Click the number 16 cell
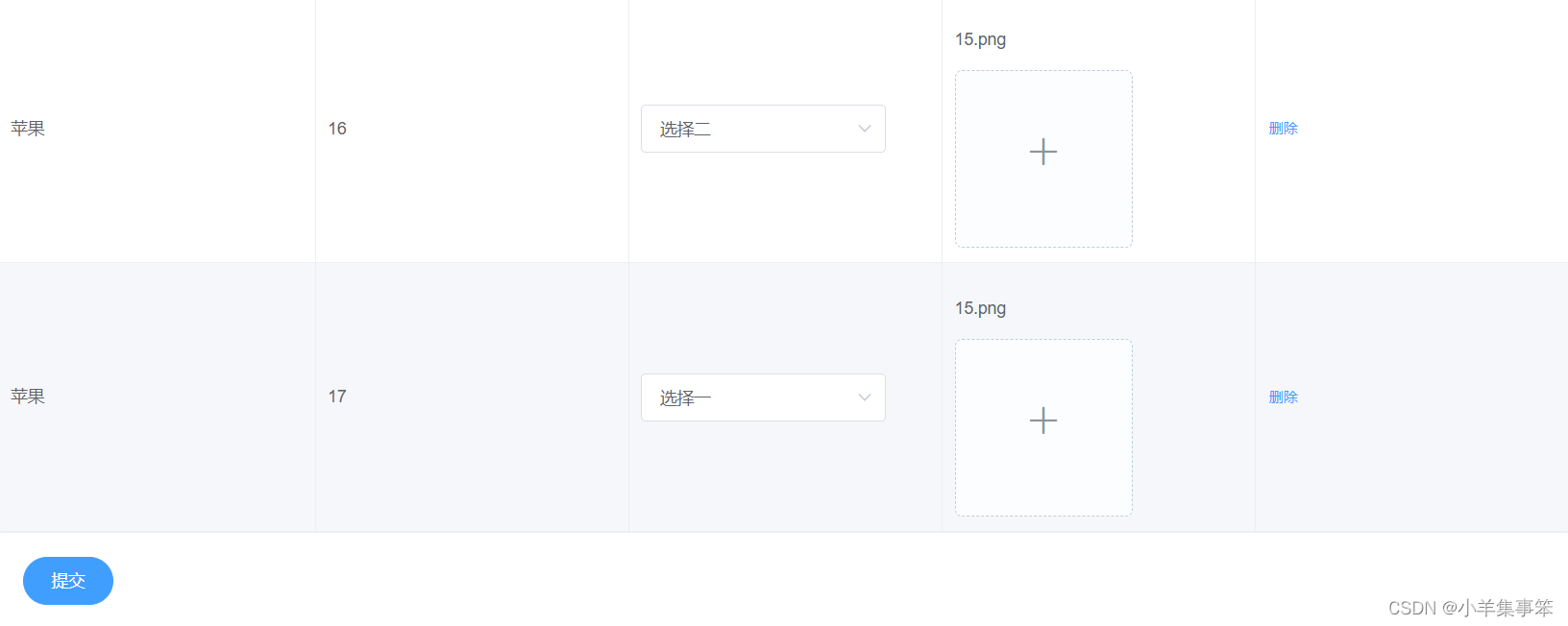The image size is (1568, 626). pos(337,129)
